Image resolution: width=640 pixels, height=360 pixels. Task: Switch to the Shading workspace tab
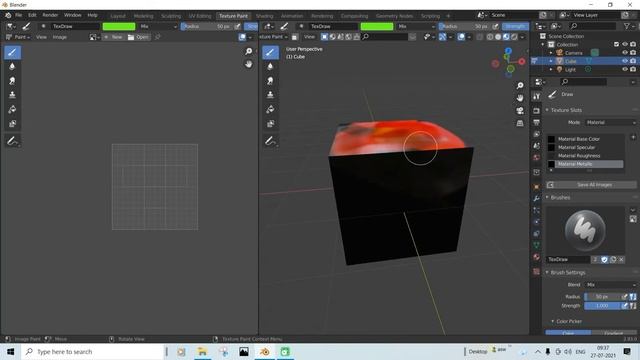264,16
